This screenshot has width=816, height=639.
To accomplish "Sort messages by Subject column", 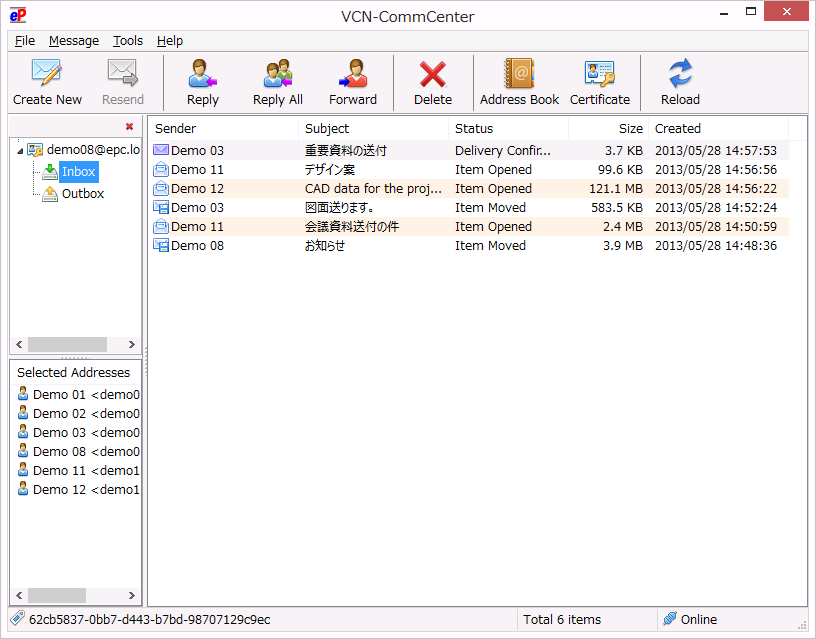I will point(373,129).
